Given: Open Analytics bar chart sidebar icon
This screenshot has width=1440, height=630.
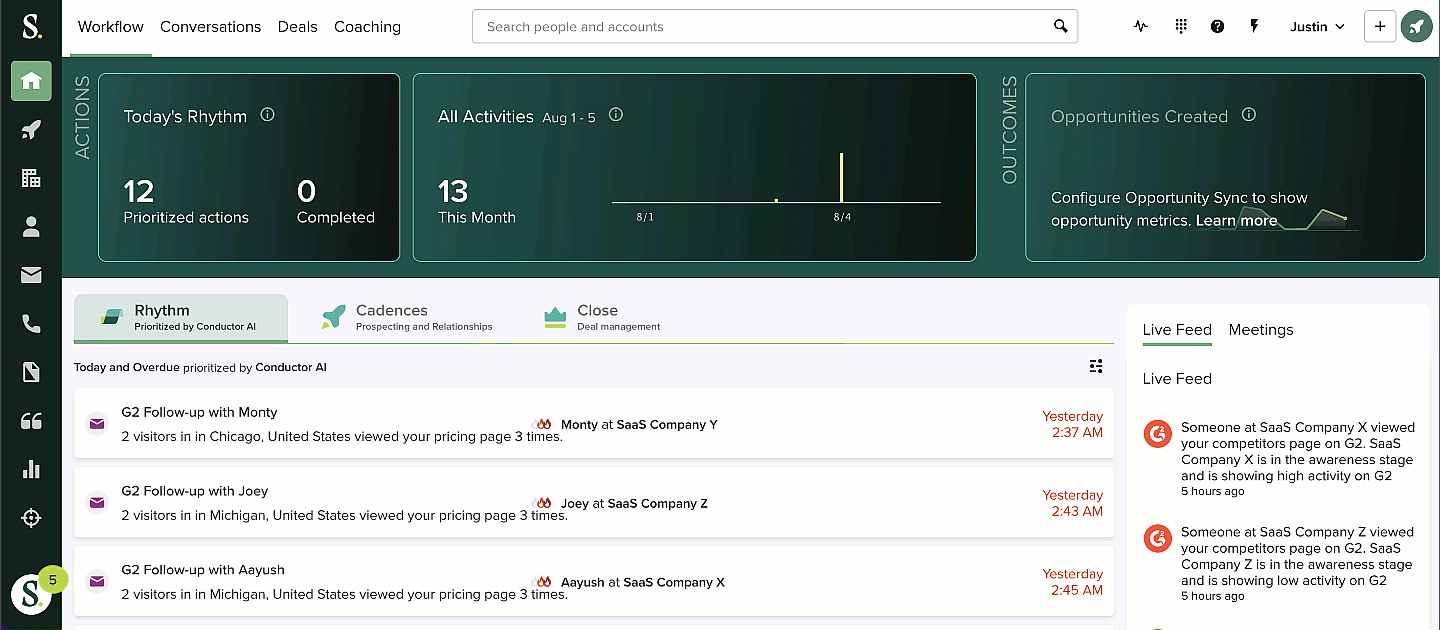Looking at the screenshot, I should click(31, 469).
